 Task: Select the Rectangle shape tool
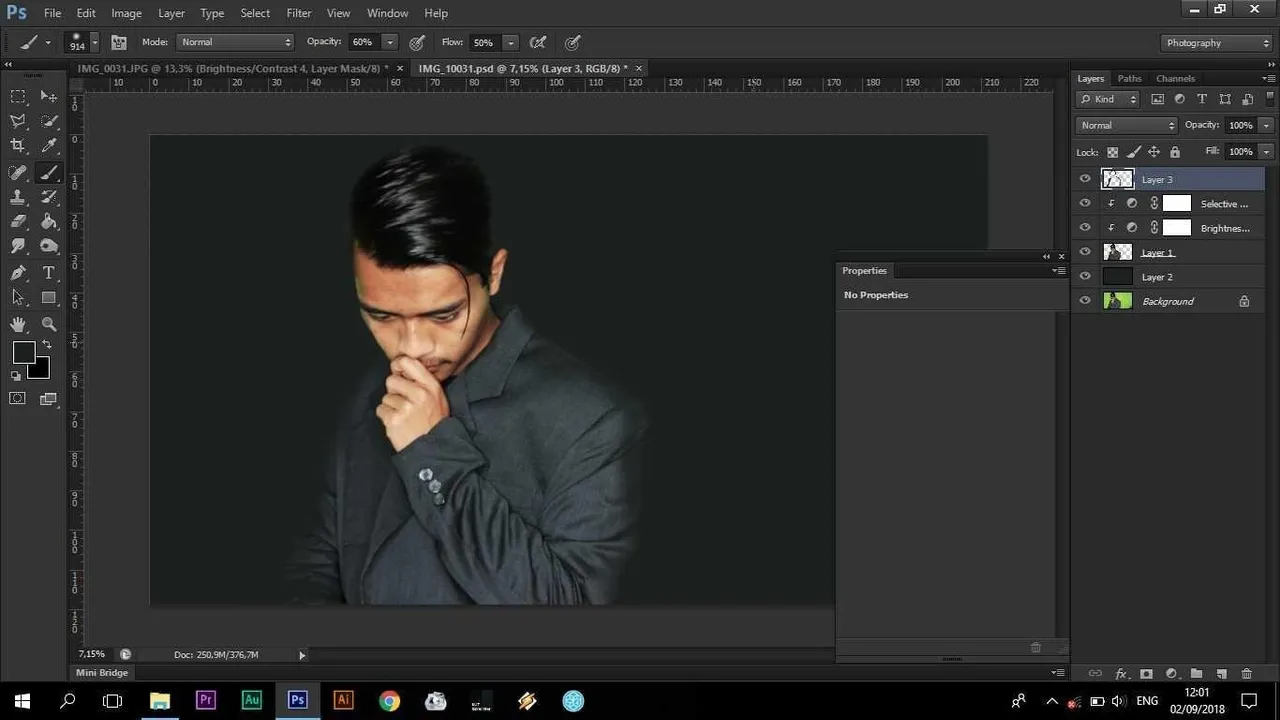coord(49,297)
